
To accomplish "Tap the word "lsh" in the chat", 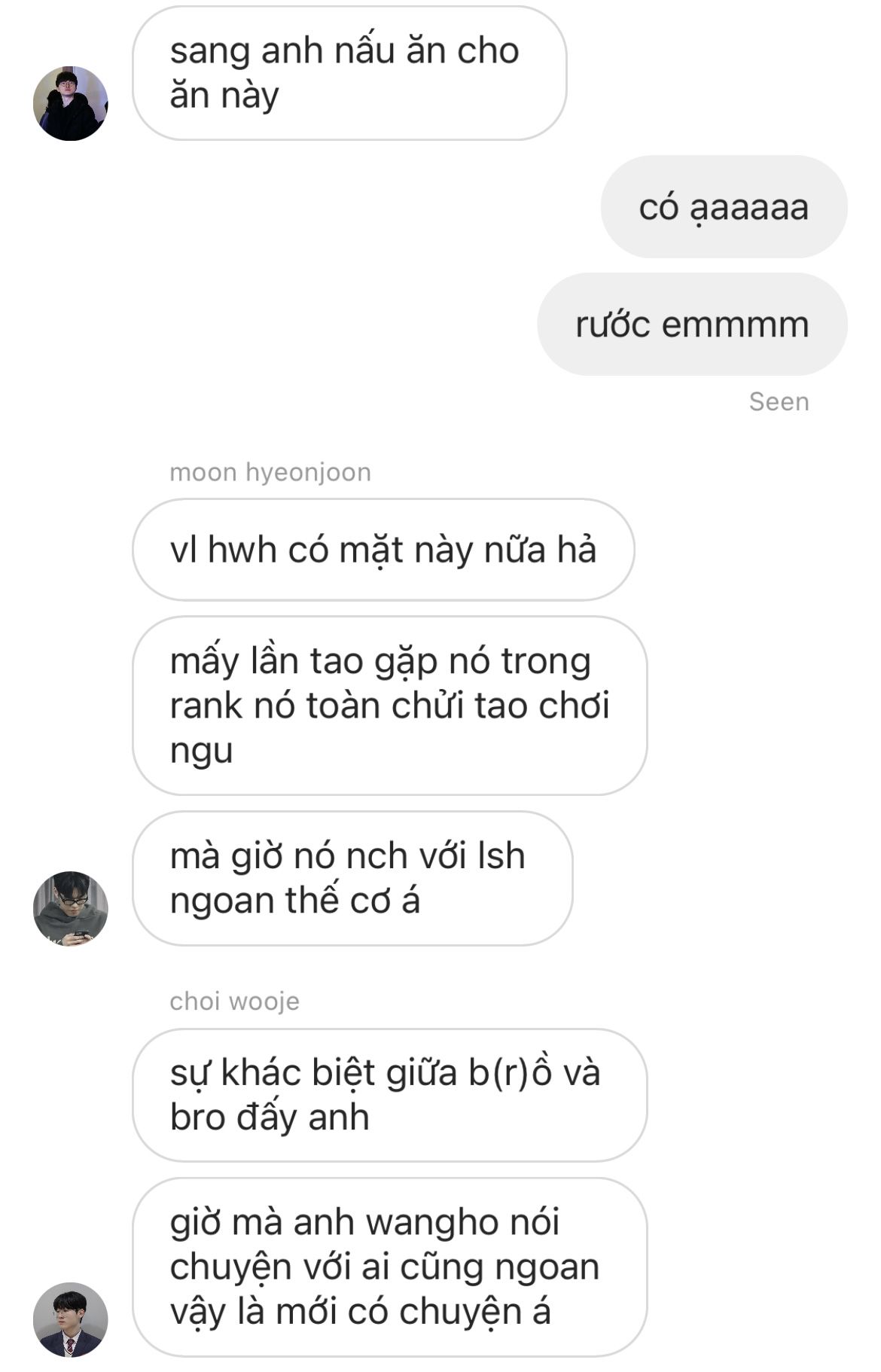I will point(501,856).
